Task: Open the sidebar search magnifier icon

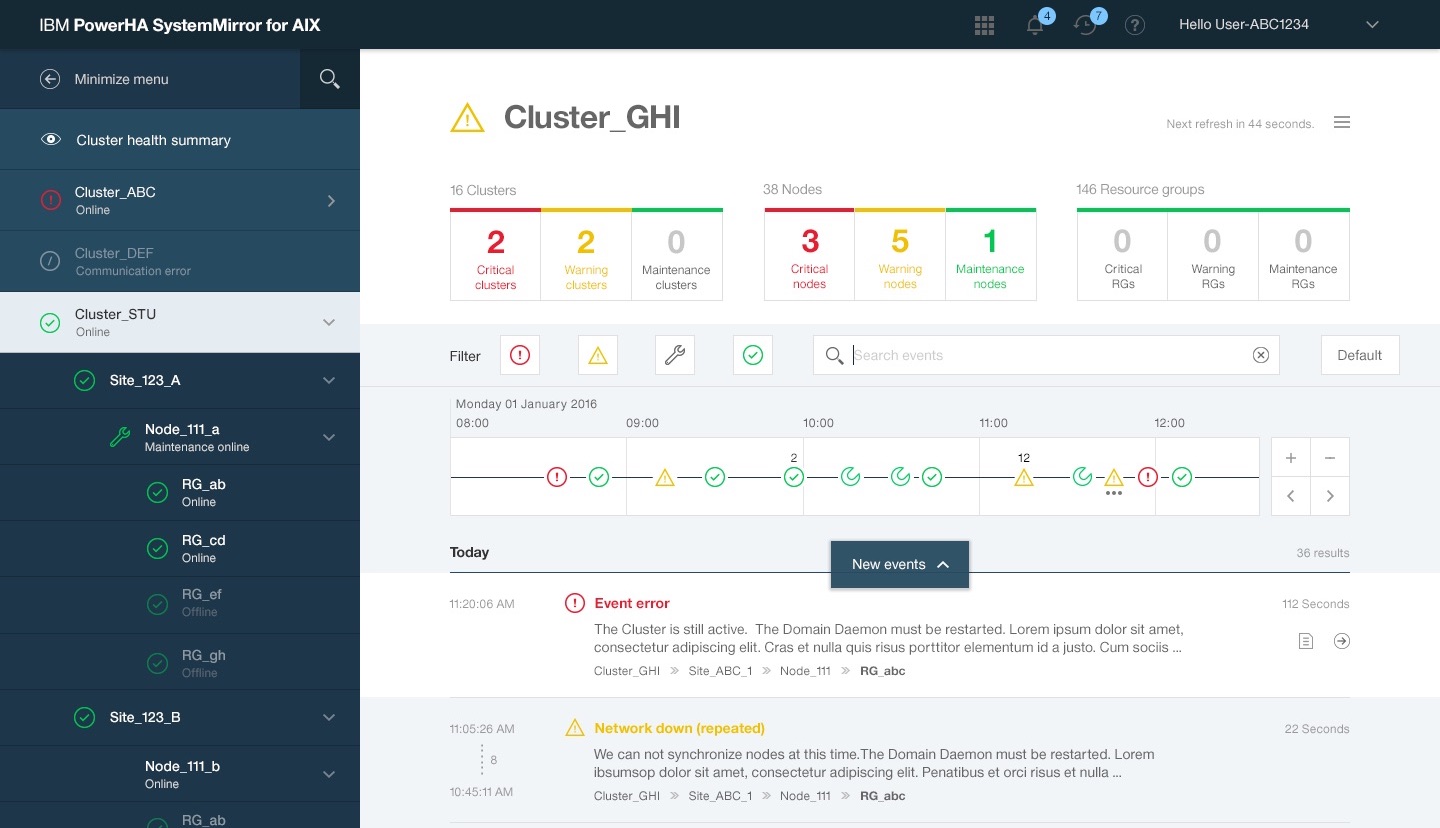Action: point(330,78)
